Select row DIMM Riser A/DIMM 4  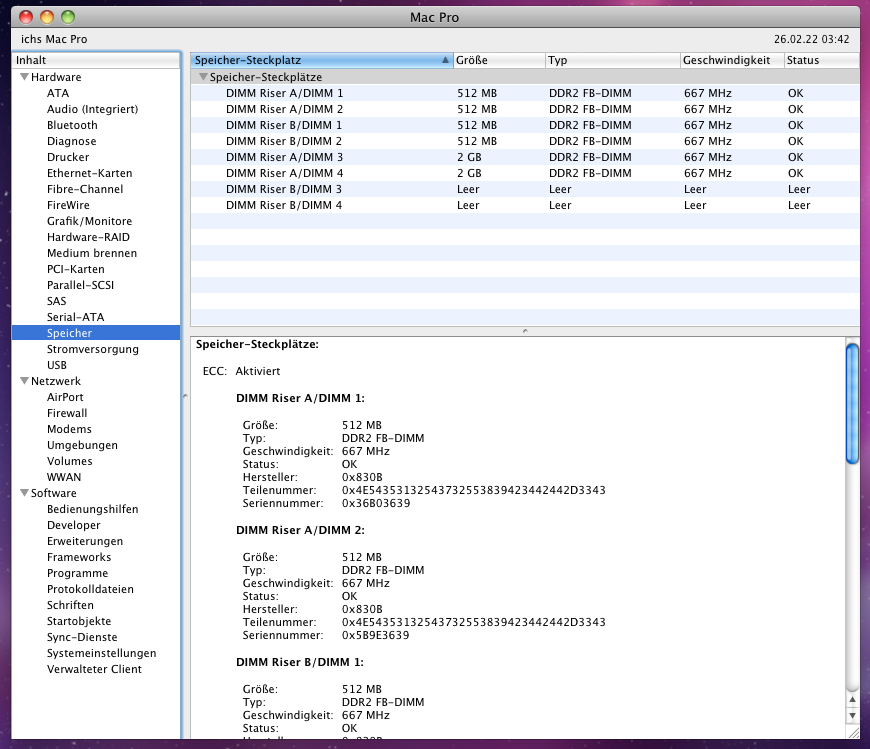pyautogui.click(x=525, y=173)
